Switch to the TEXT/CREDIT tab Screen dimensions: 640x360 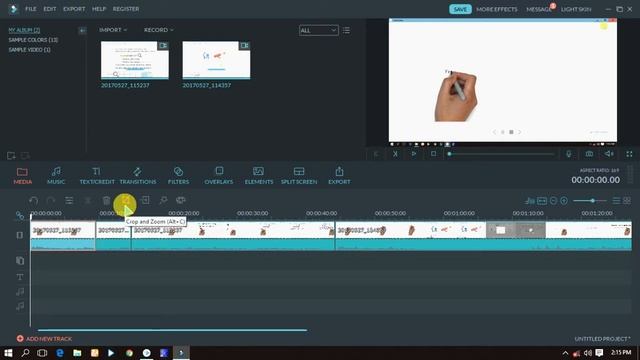tap(97, 176)
